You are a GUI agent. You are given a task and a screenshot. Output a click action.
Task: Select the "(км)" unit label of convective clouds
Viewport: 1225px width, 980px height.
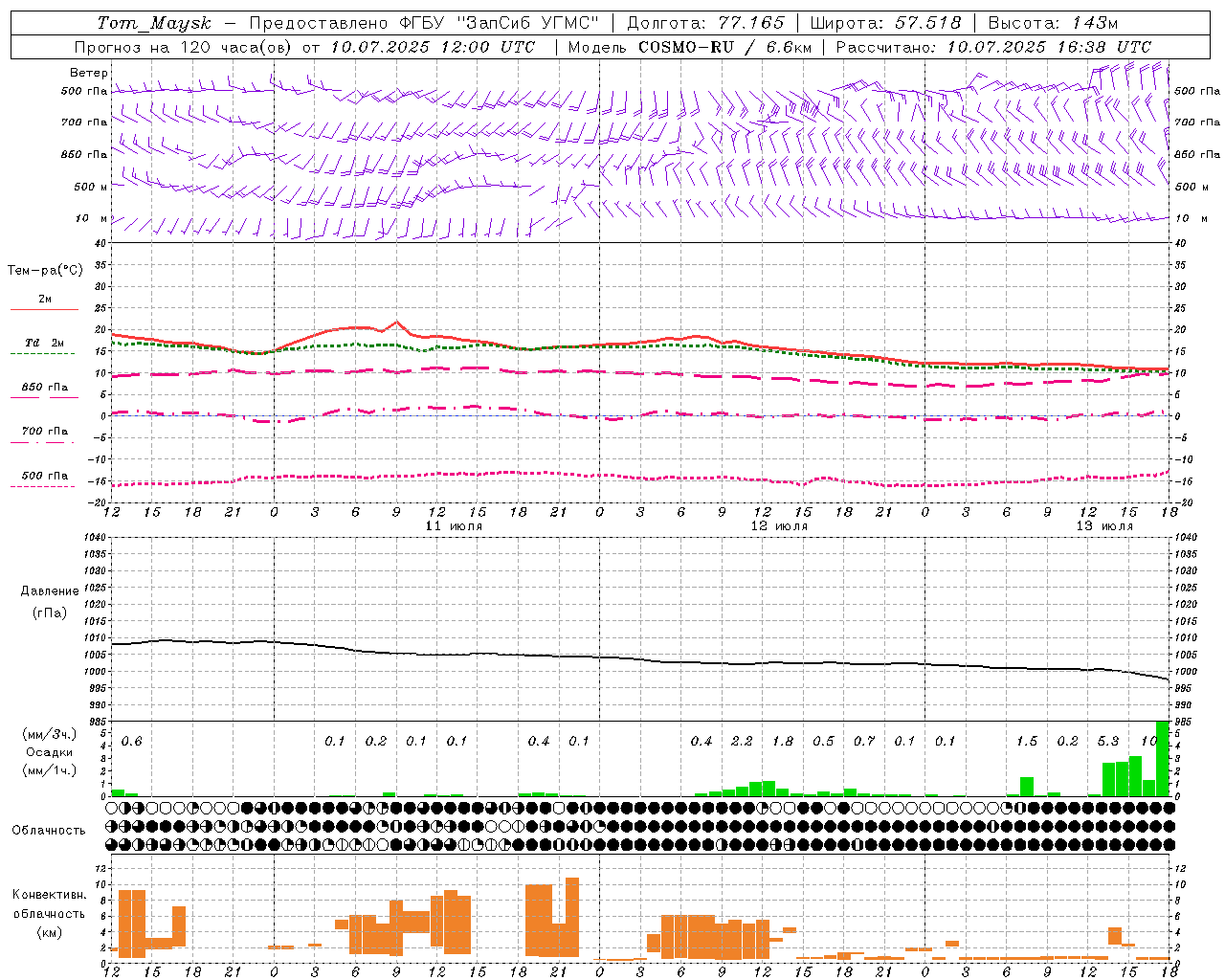[50, 932]
